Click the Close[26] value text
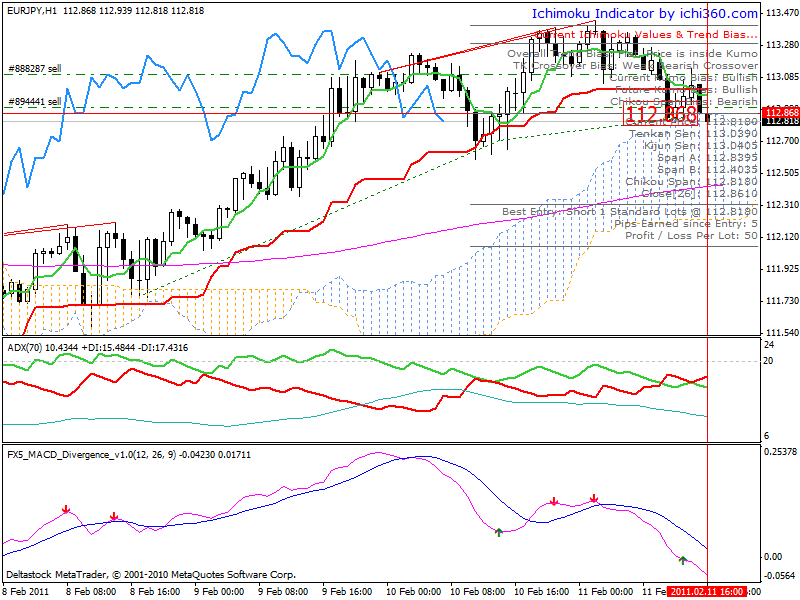Image resolution: width=800 pixels, height=600 pixels. [699, 194]
